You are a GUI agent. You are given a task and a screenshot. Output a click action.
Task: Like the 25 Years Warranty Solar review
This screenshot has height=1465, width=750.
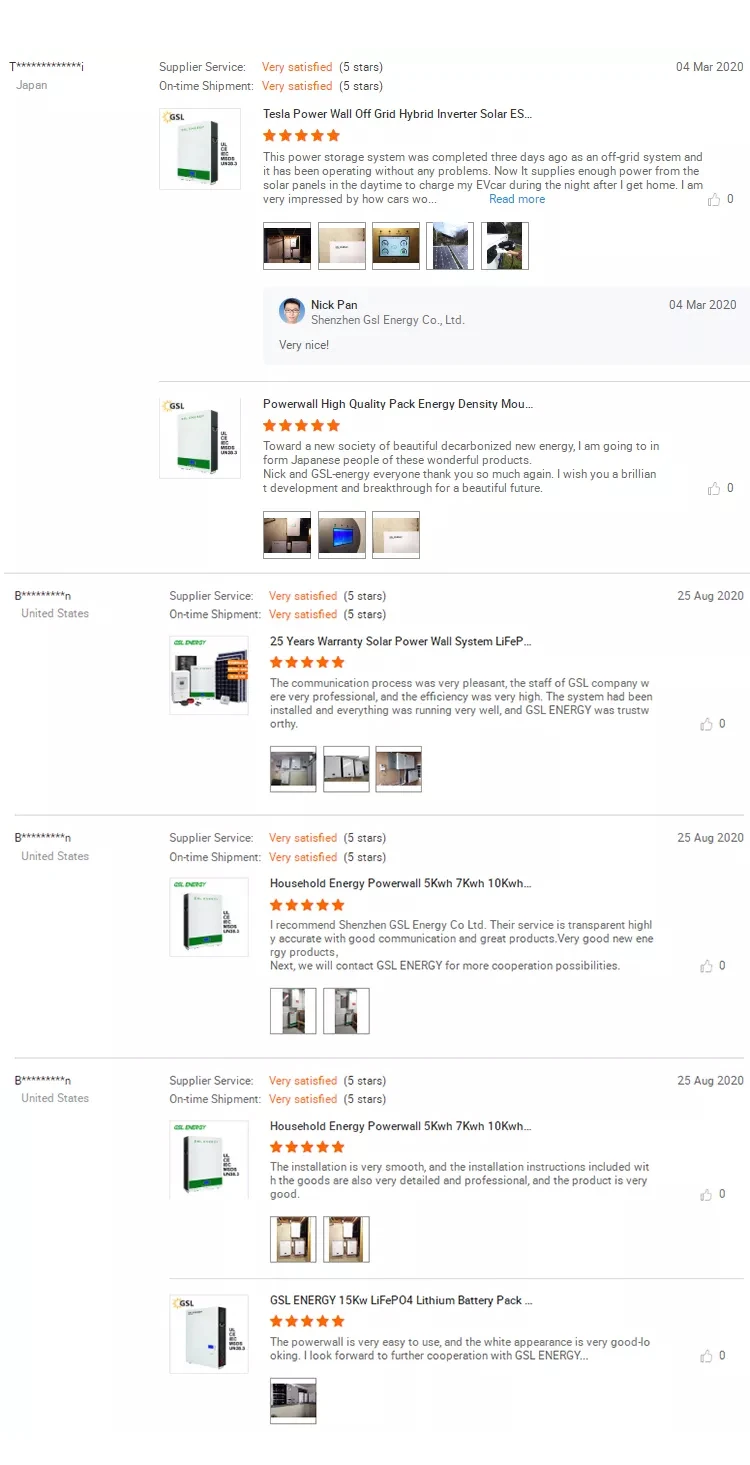coord(707,724)
